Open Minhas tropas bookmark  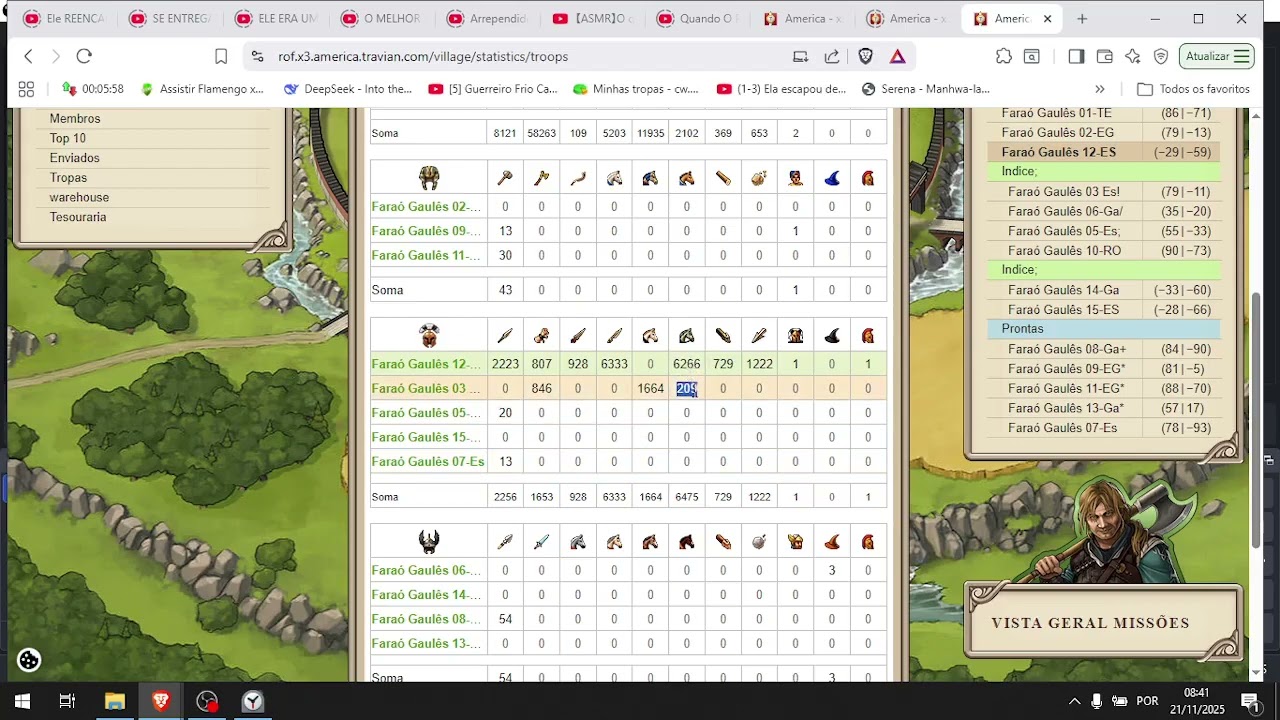(x=636, y=89)
